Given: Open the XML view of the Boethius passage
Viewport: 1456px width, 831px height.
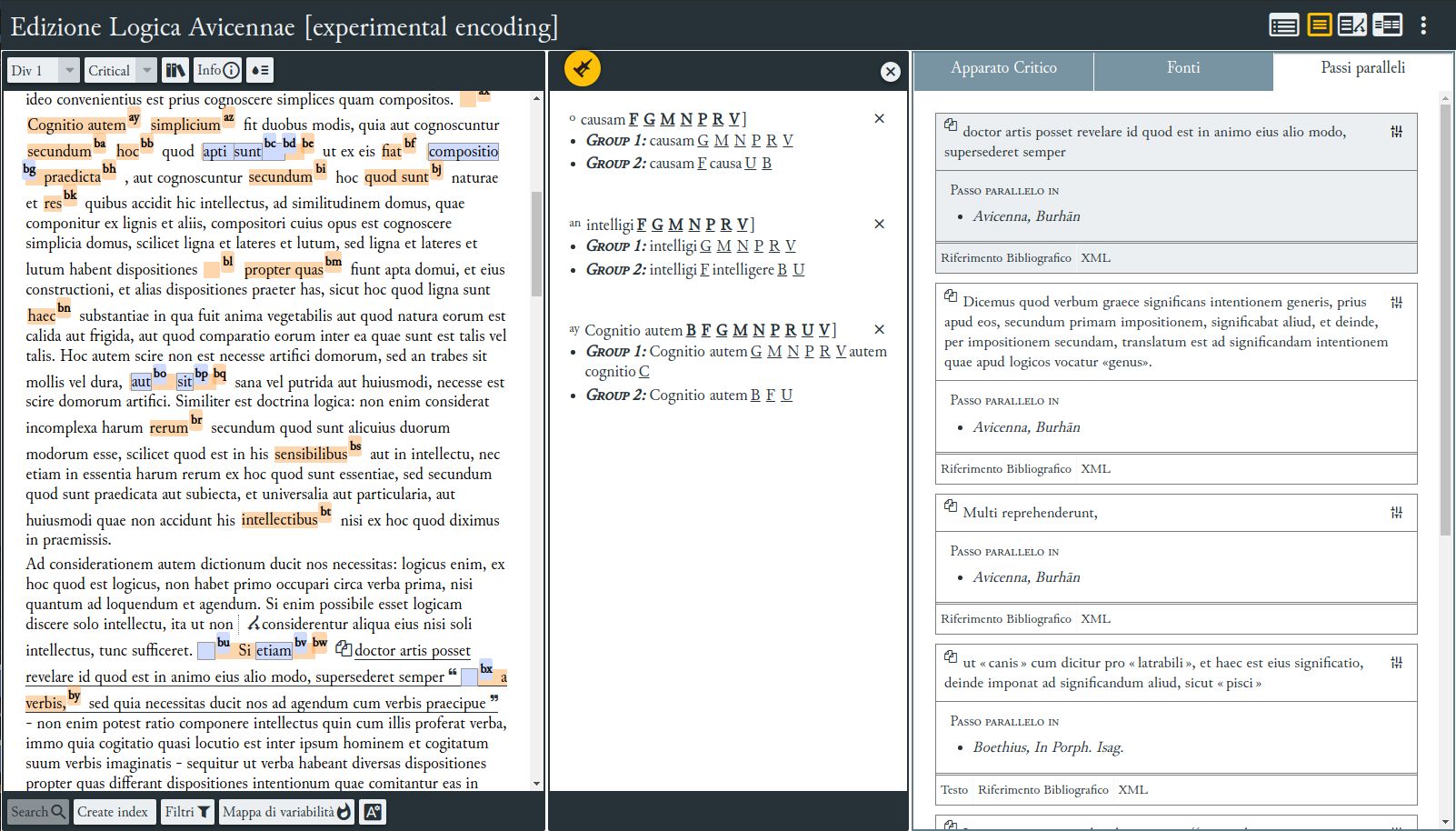Looking at the screenshot, I should tap(1096, 789).
